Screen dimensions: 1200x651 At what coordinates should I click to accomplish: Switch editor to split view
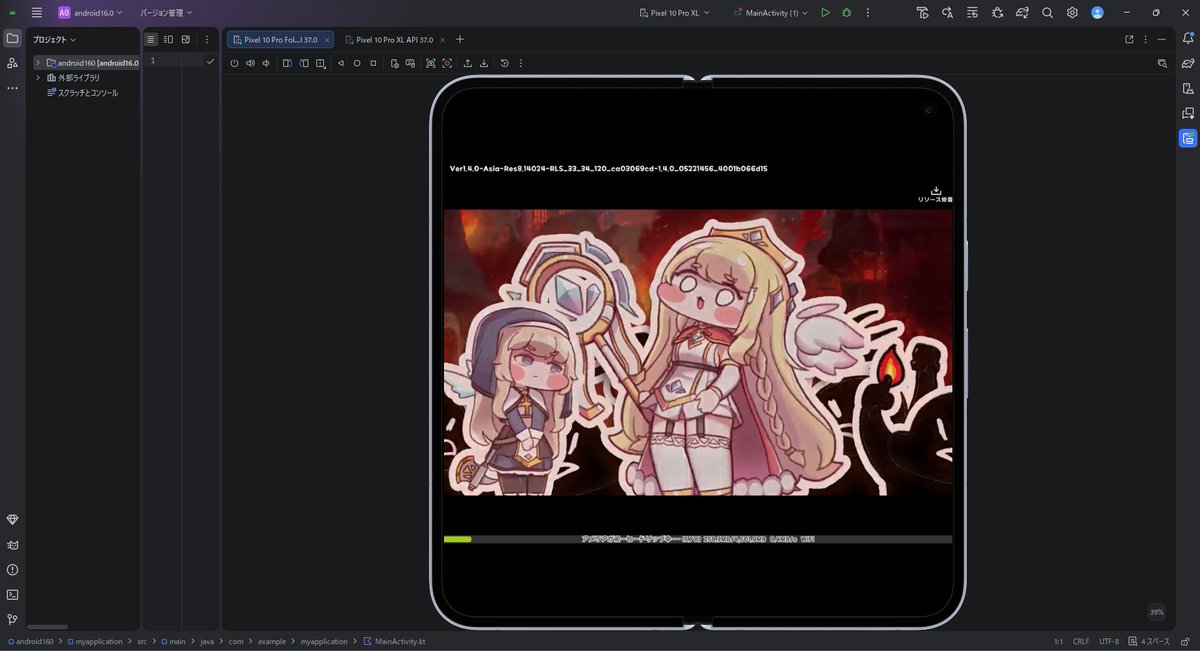coord(168,39)
